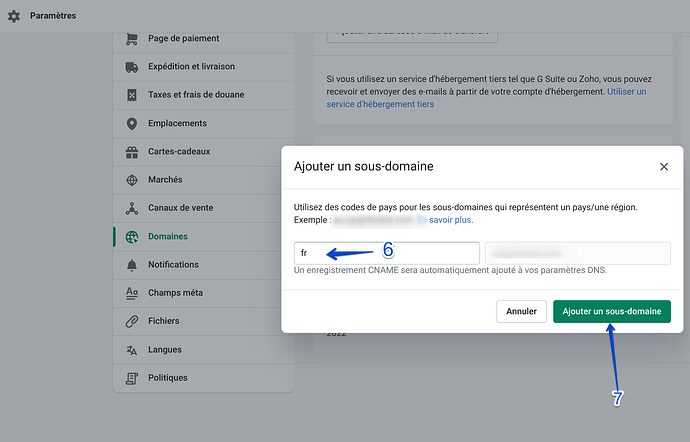Click the green Ajouter un sous-domaine button
Viewport: 690px width, 442px height.
pyautogui.click(x=612, y=312)
